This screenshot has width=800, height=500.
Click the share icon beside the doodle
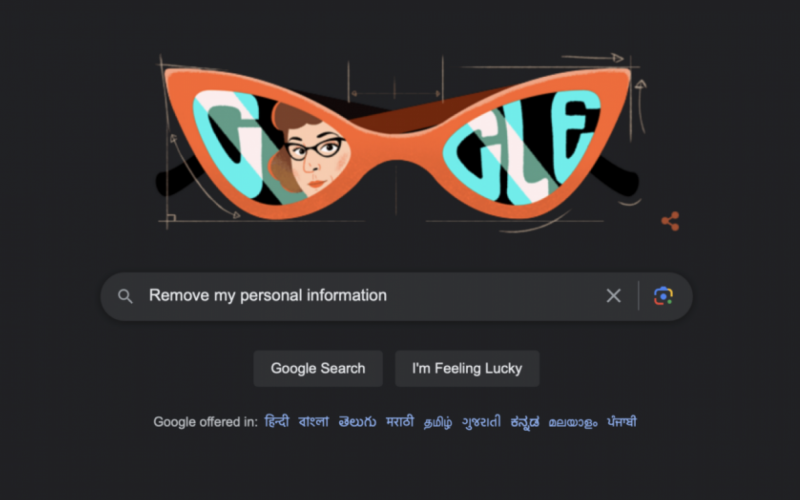pos(670,221)
